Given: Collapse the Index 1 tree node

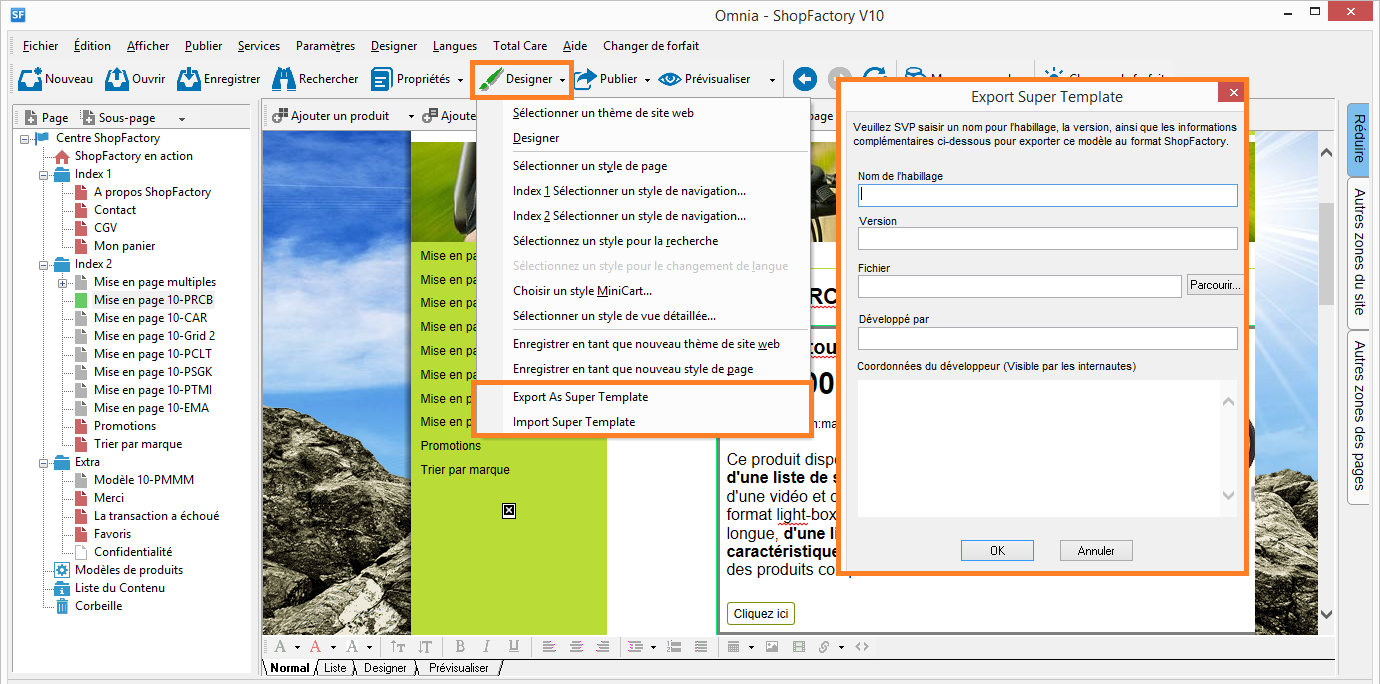Looking at the screenshot, I should click(x=44, y=174).
